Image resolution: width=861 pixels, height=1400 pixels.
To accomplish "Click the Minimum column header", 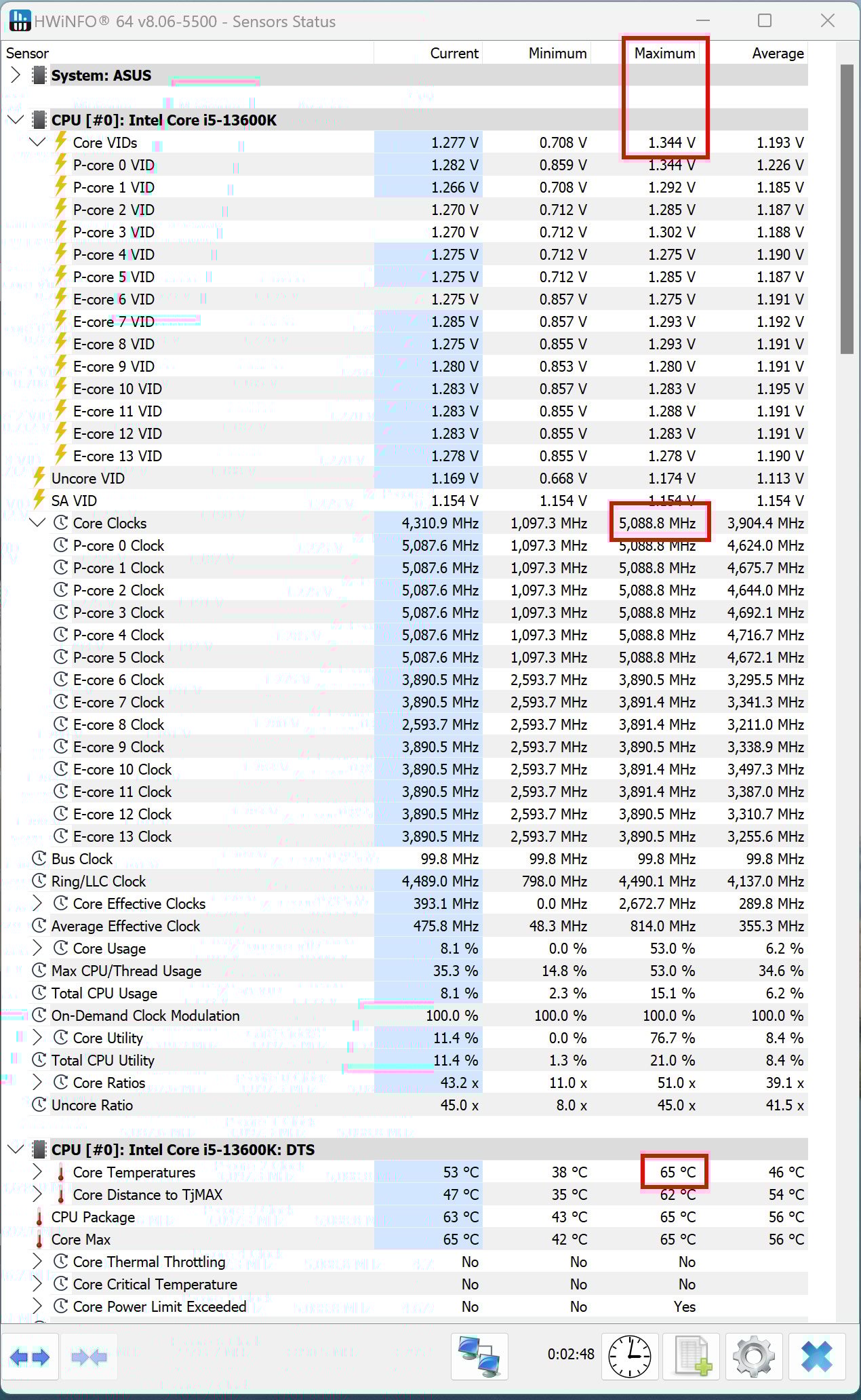I will pos(536,53).
